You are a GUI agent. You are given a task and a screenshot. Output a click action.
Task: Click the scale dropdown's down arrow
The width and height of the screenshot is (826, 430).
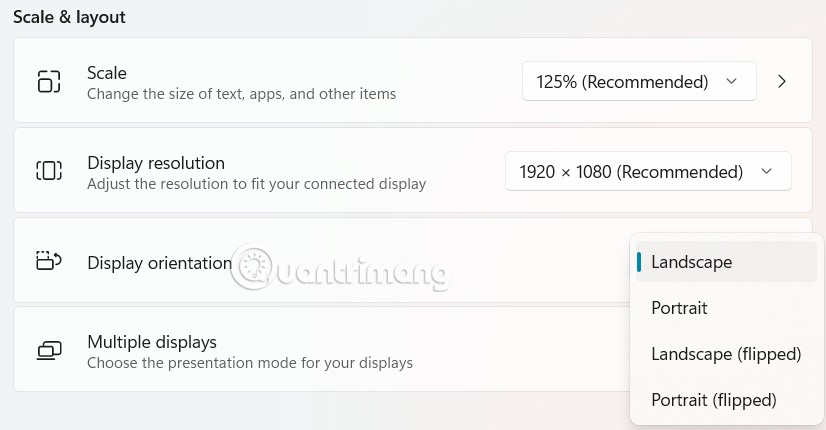tap(731, 82)
